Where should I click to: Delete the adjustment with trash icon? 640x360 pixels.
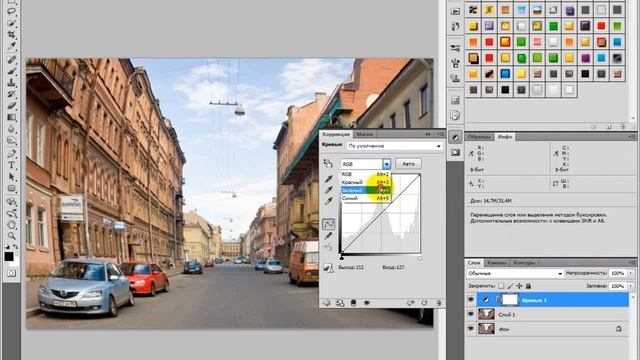pyautogui.click(x=438, y=303)
